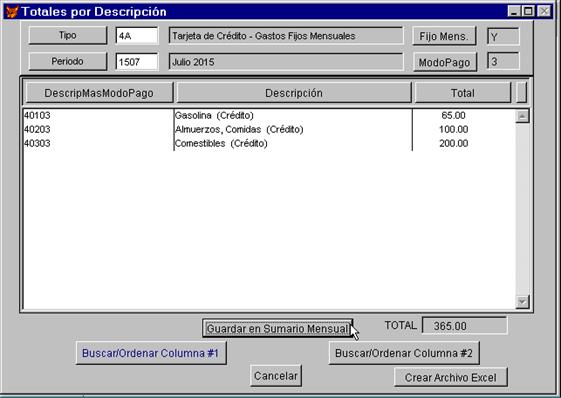Click Crear Archivo Excel button
The width and height of the screenshot is (561, 398).
[450, 377]
